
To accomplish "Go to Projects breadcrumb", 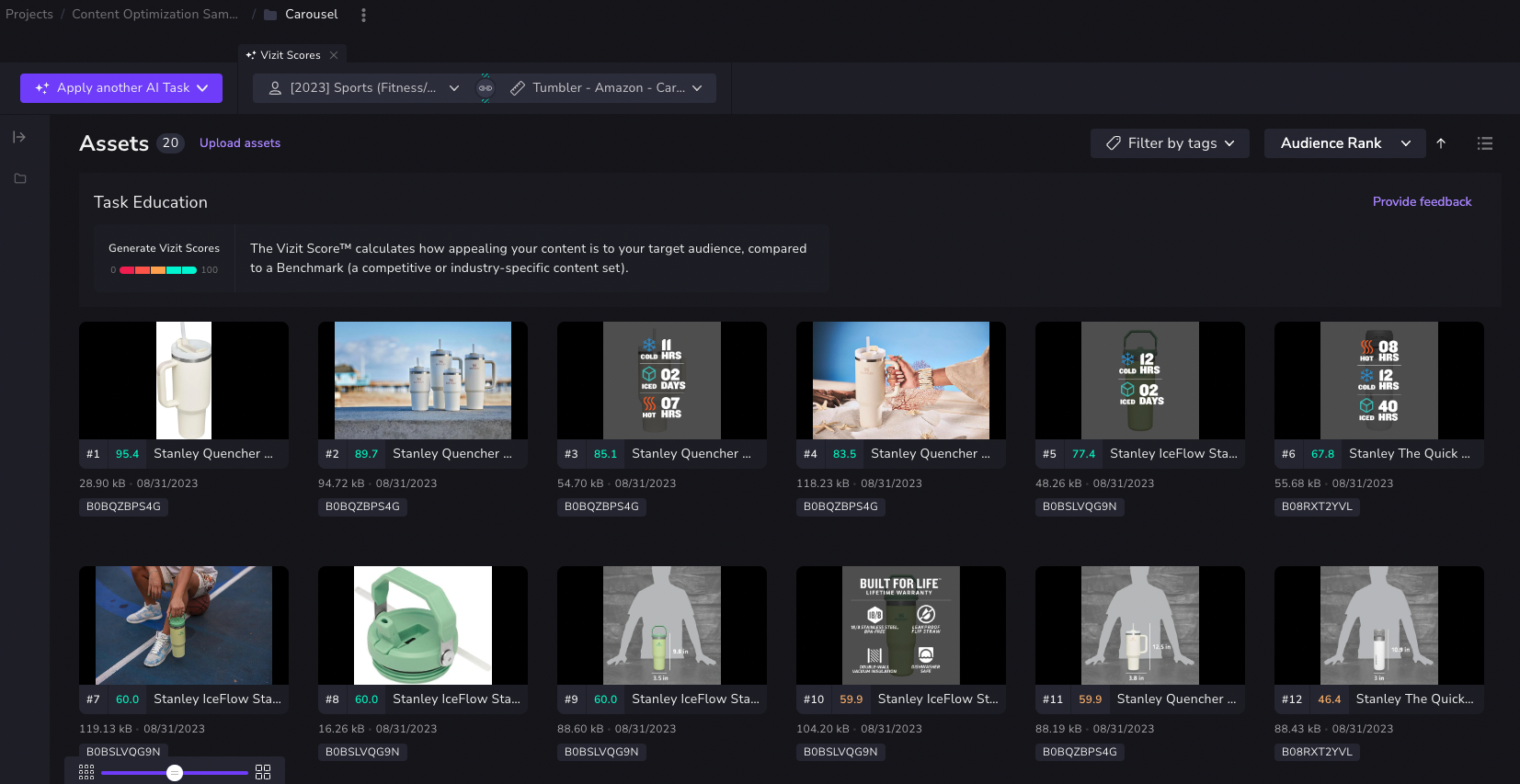I will [29, 15].
